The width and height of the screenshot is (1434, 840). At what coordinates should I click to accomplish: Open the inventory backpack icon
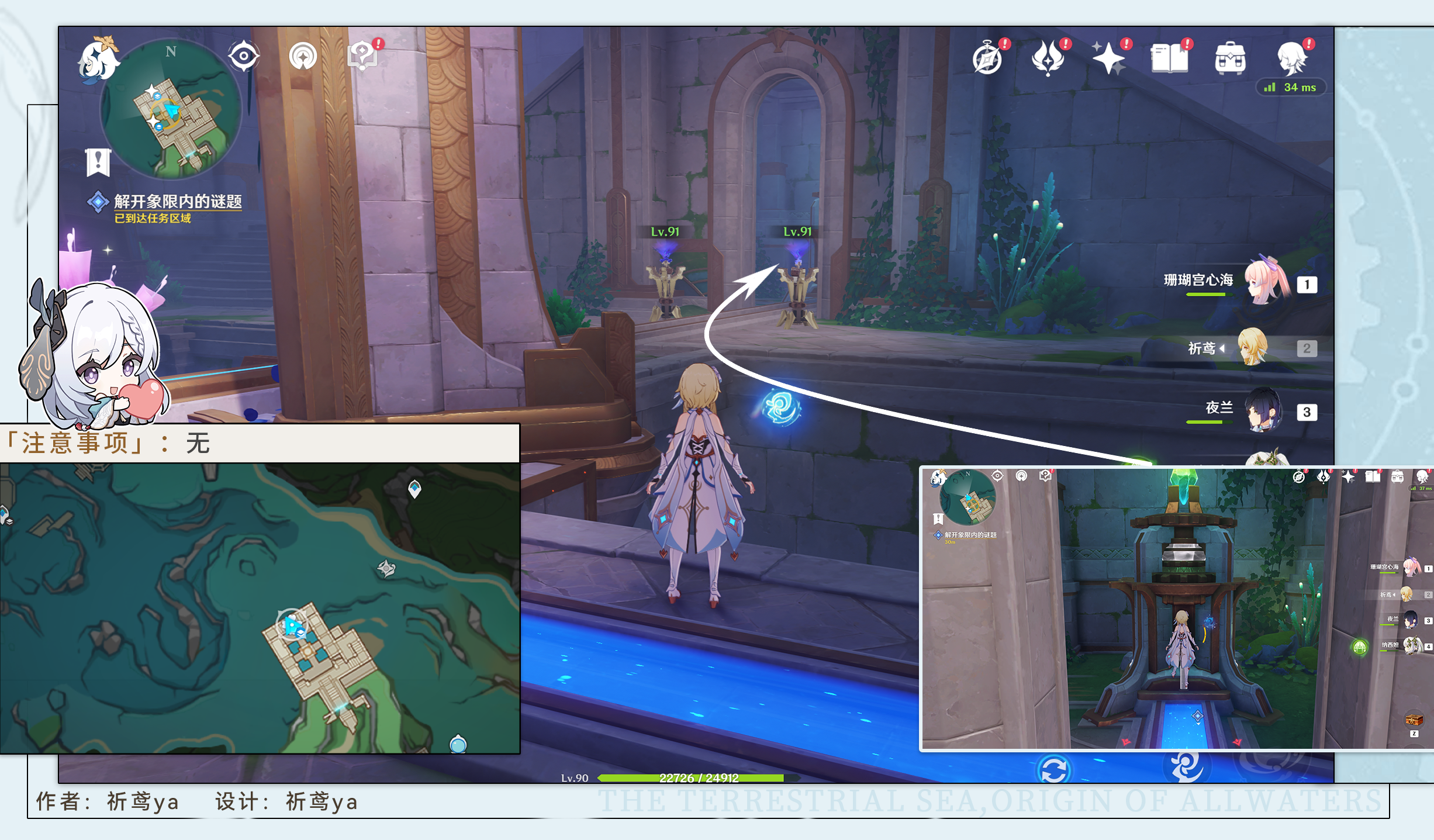(1231, 58)
